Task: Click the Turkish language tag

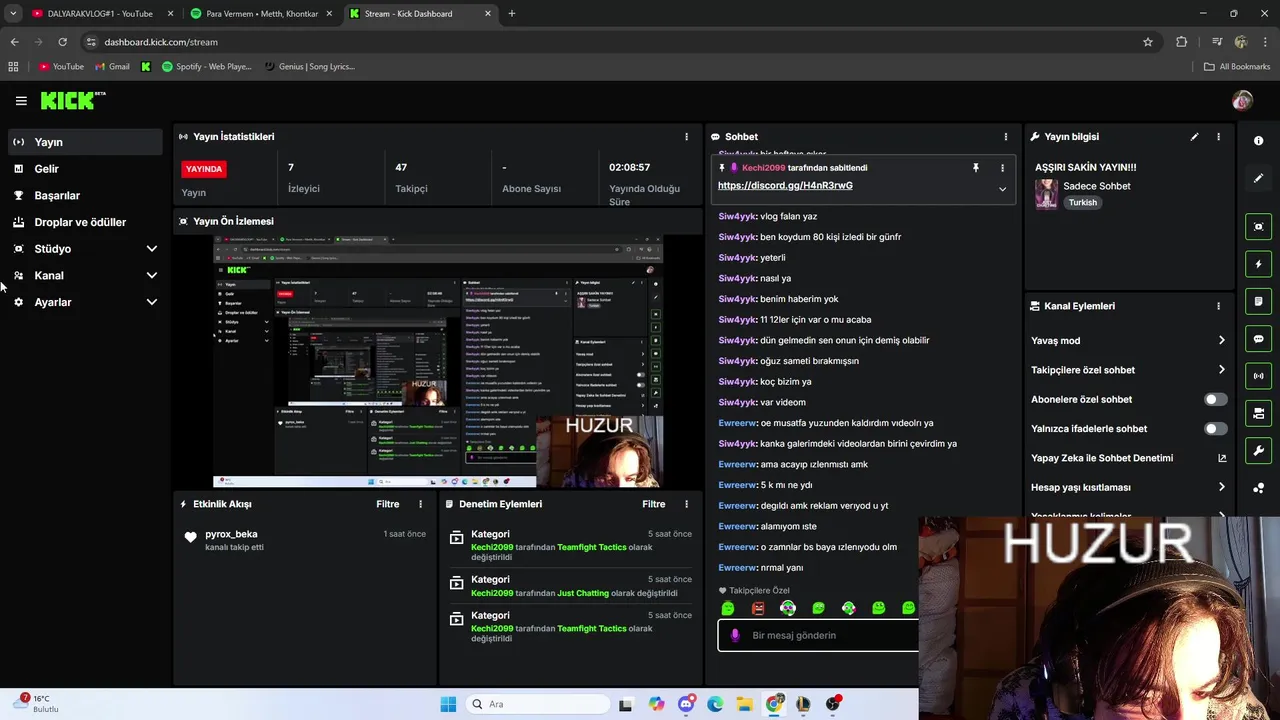Action: pos(1082,202)
